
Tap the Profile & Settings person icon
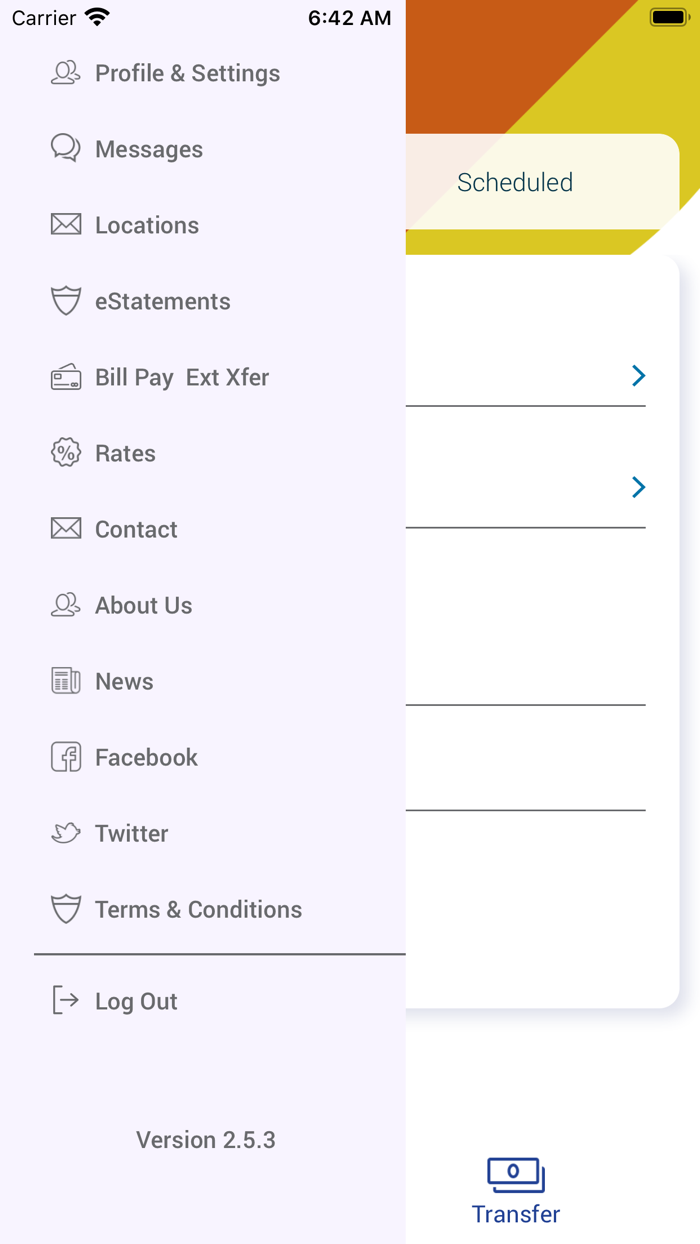pos(66,73)
